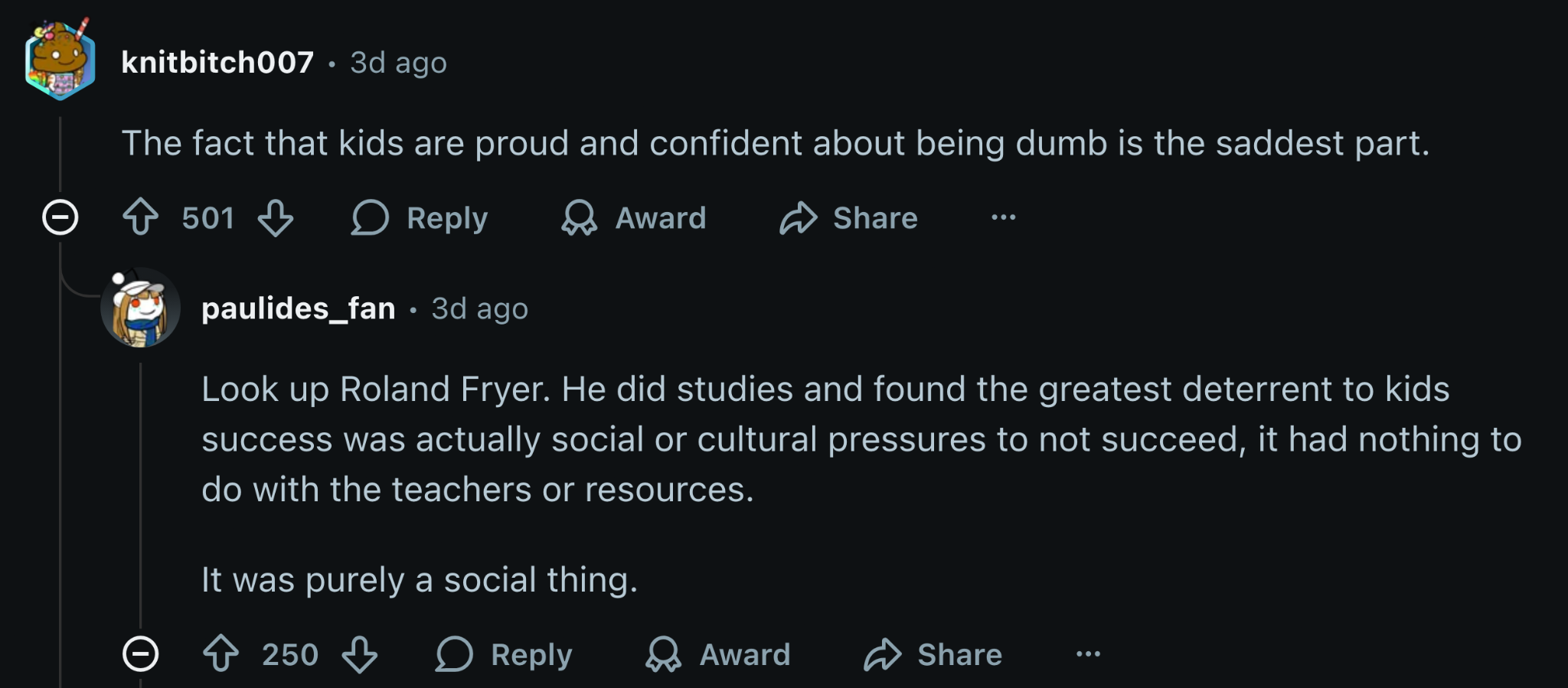Collapse paulides_fan's reply thread
This screenshot has width=1568, height=688.
141,654
